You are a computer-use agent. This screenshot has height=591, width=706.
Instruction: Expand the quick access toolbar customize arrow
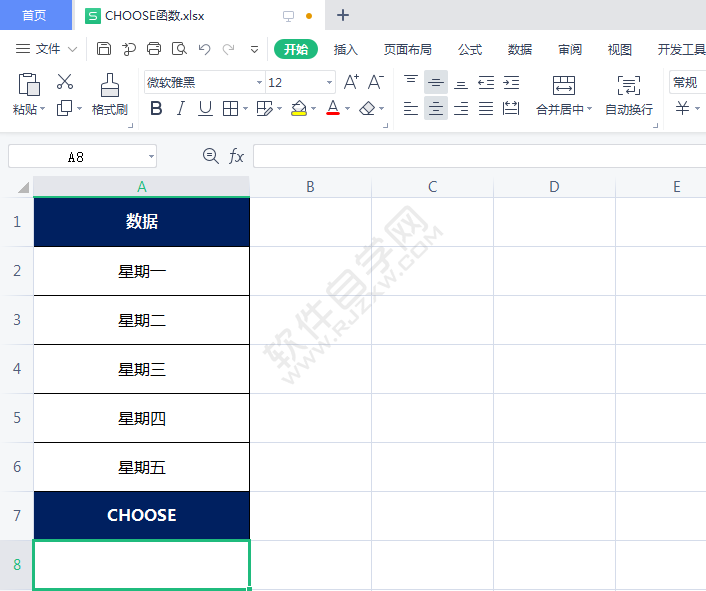point(254,49)
